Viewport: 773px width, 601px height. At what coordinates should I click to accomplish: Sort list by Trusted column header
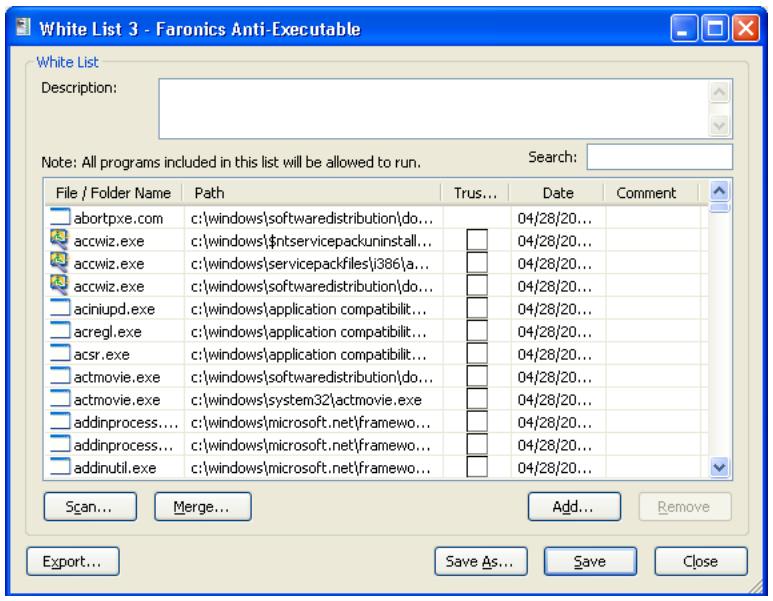[475, 193]
